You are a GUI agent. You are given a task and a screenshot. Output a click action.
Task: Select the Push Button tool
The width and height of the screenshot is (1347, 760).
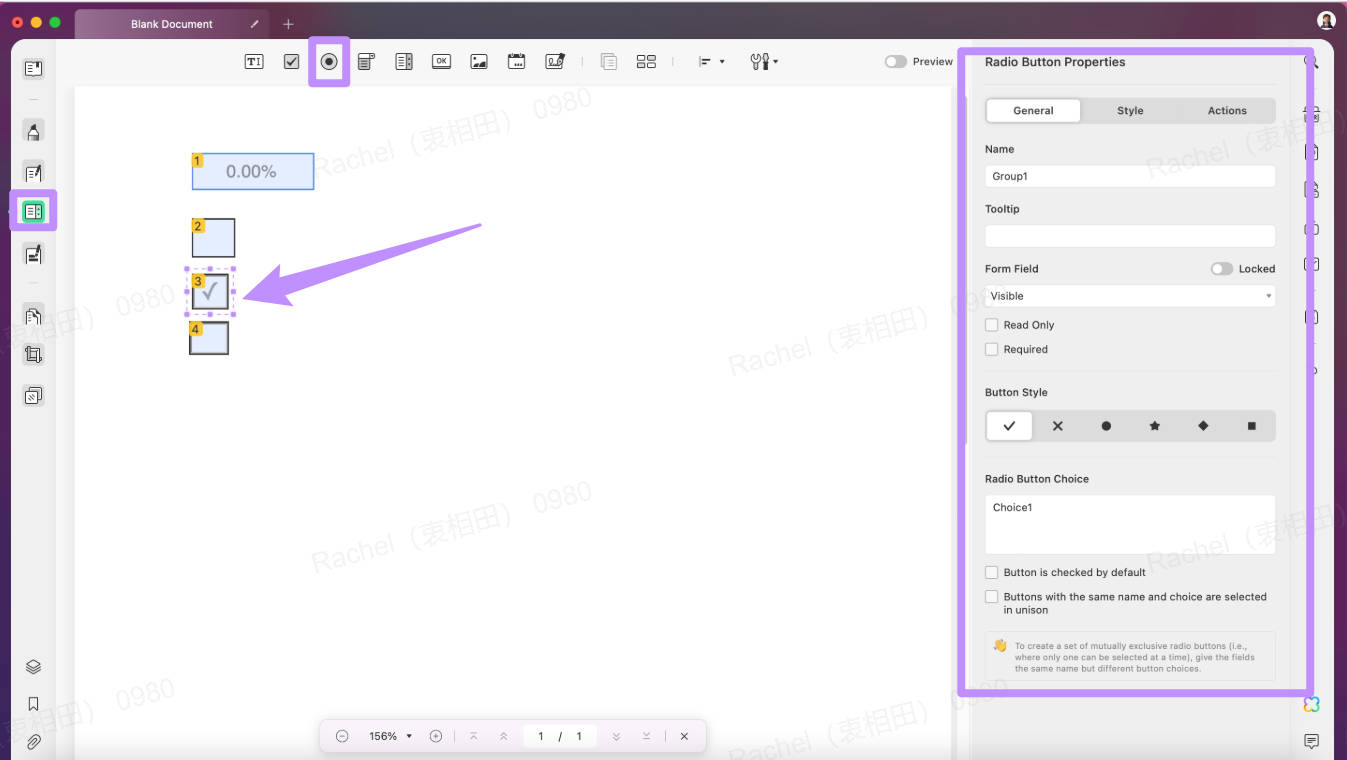[441, 61]
